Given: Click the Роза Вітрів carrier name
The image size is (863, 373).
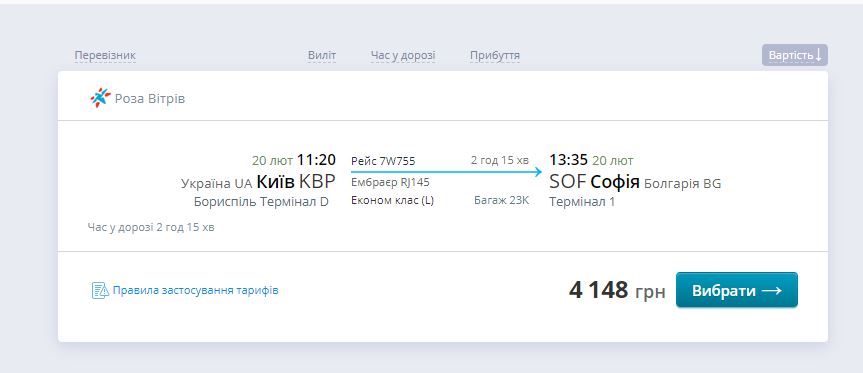Looking at the screenshot, I should [150, 99].
